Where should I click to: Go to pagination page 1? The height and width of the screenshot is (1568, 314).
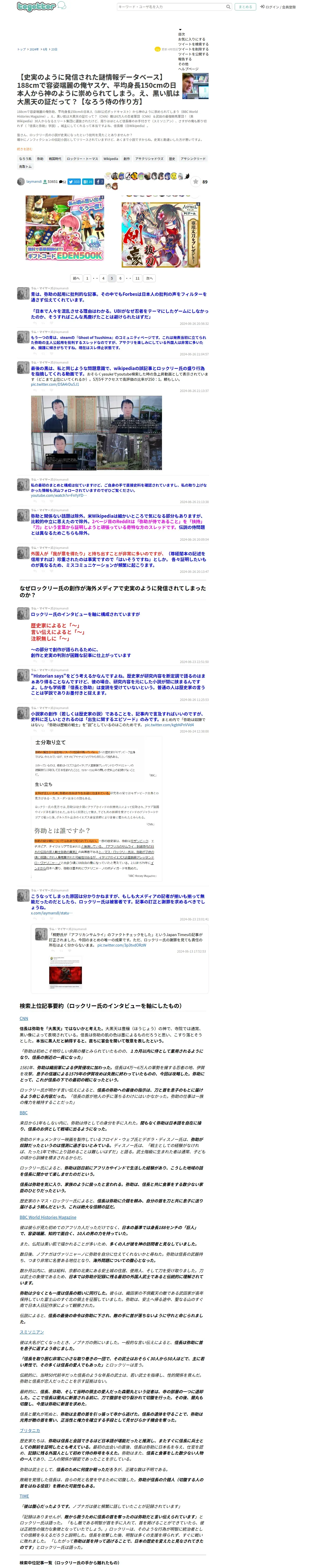click(x=87, y=278)
